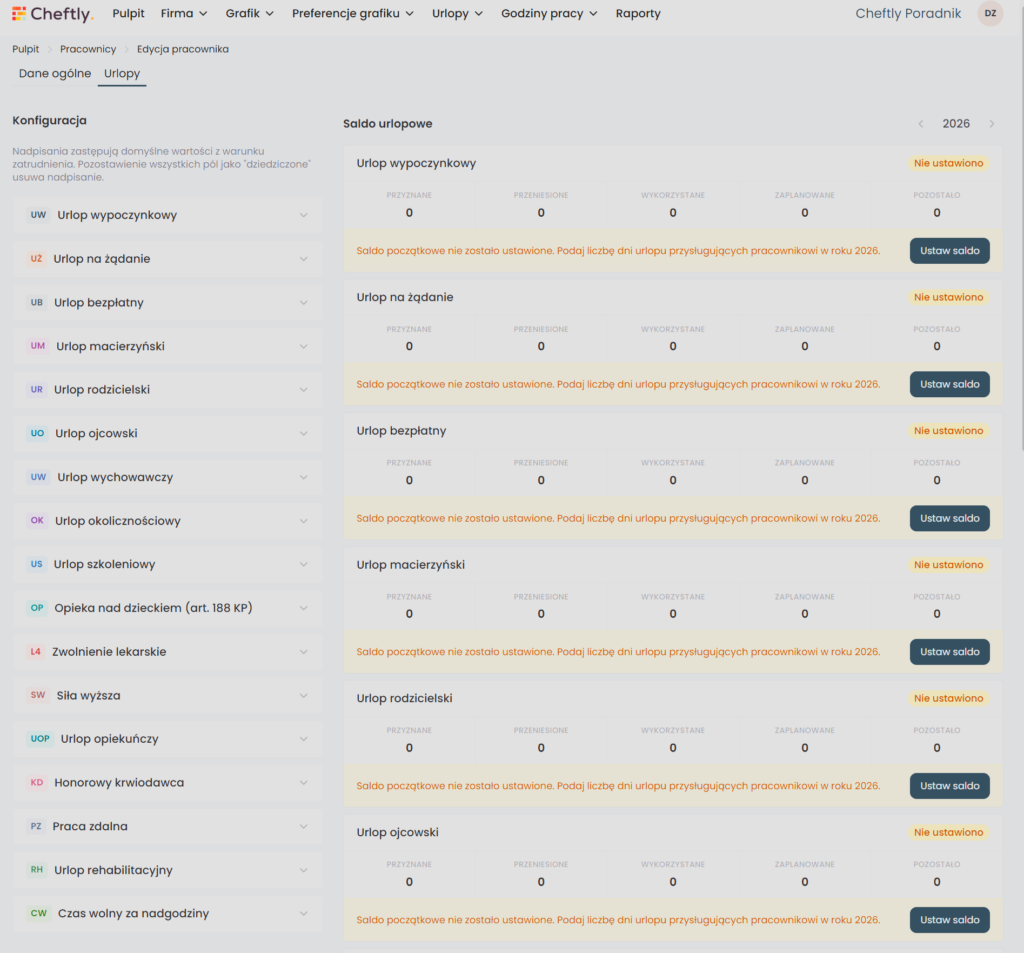Go to Pracownicy breadcrumb
This screenshot has width=1024, height=953.
point(88,49)
